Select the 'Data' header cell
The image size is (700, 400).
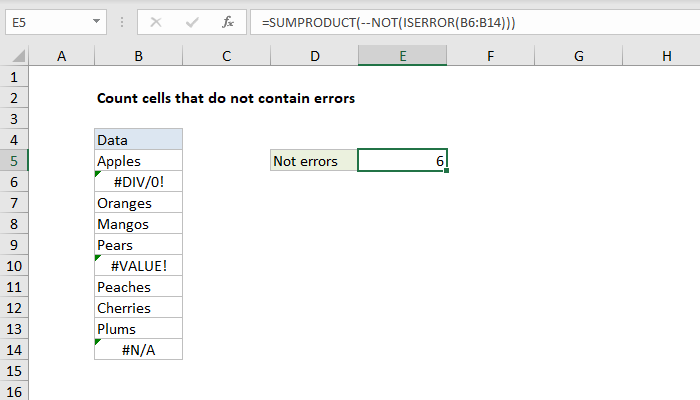[138, 140]
